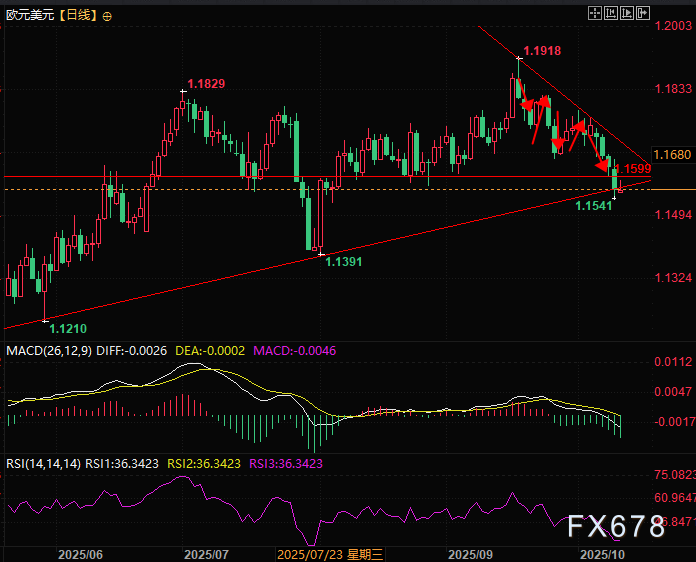The image size is (696, 562).
Task: Click the 2025/09 date on time axis
Action: pyautogui.click(x=471, y=553)
